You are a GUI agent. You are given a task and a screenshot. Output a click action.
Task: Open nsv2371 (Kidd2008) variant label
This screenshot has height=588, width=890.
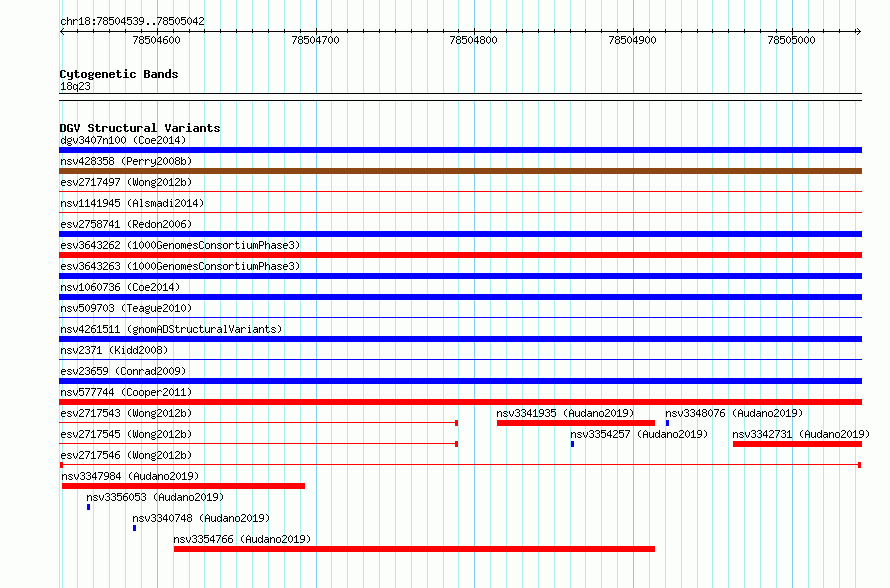(x=114, y=350)
